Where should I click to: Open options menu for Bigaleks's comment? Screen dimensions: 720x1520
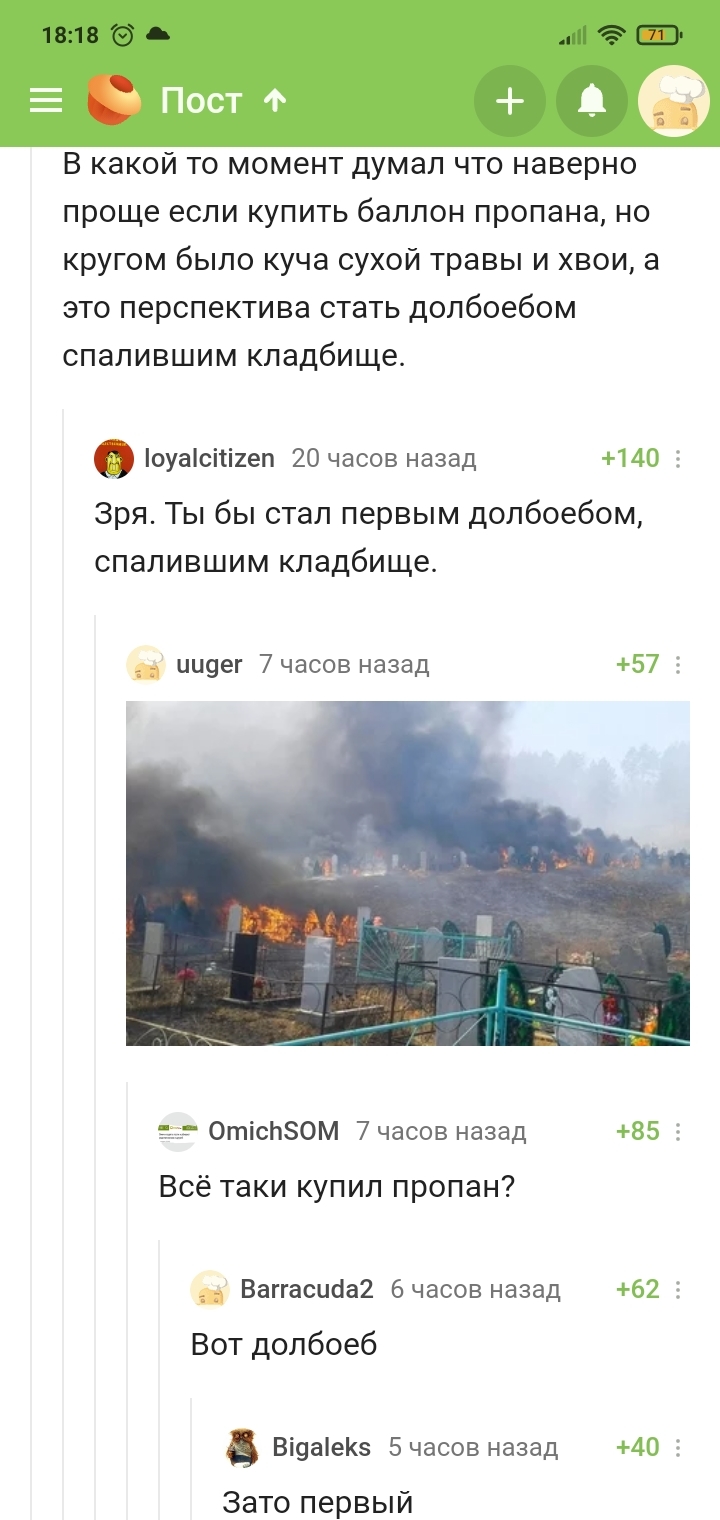(678, 1447)
